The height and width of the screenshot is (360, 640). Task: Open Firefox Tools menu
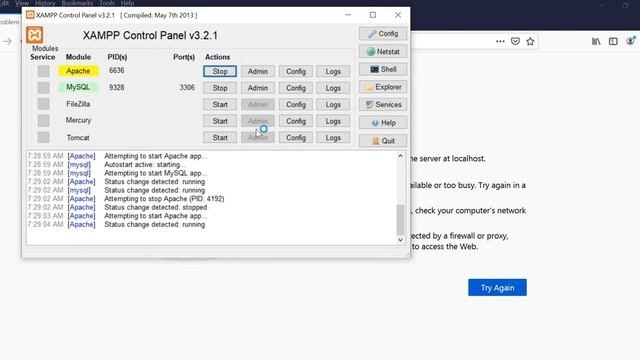[107, 3]
